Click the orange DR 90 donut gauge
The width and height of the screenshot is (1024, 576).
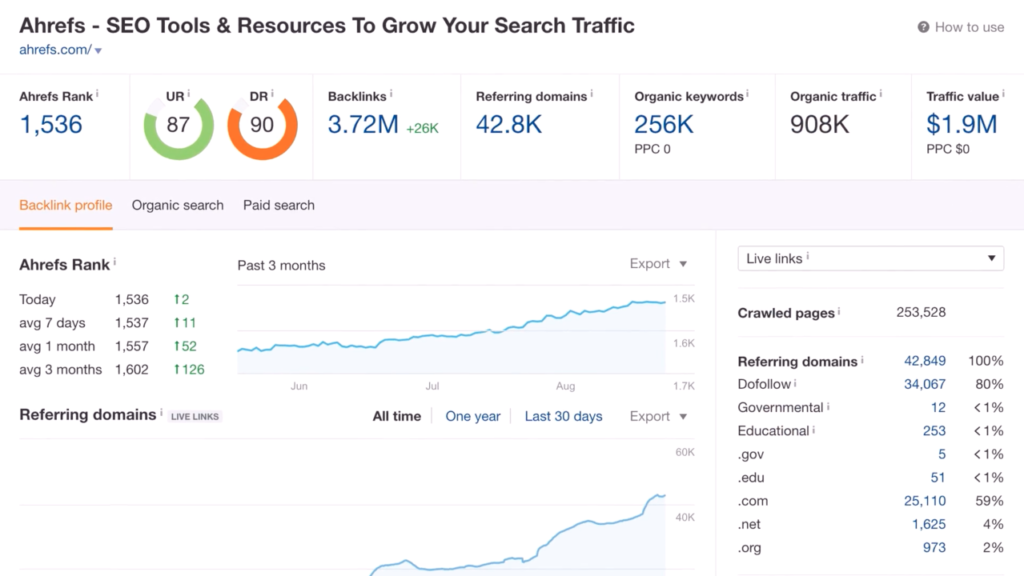tap(263, 126)
